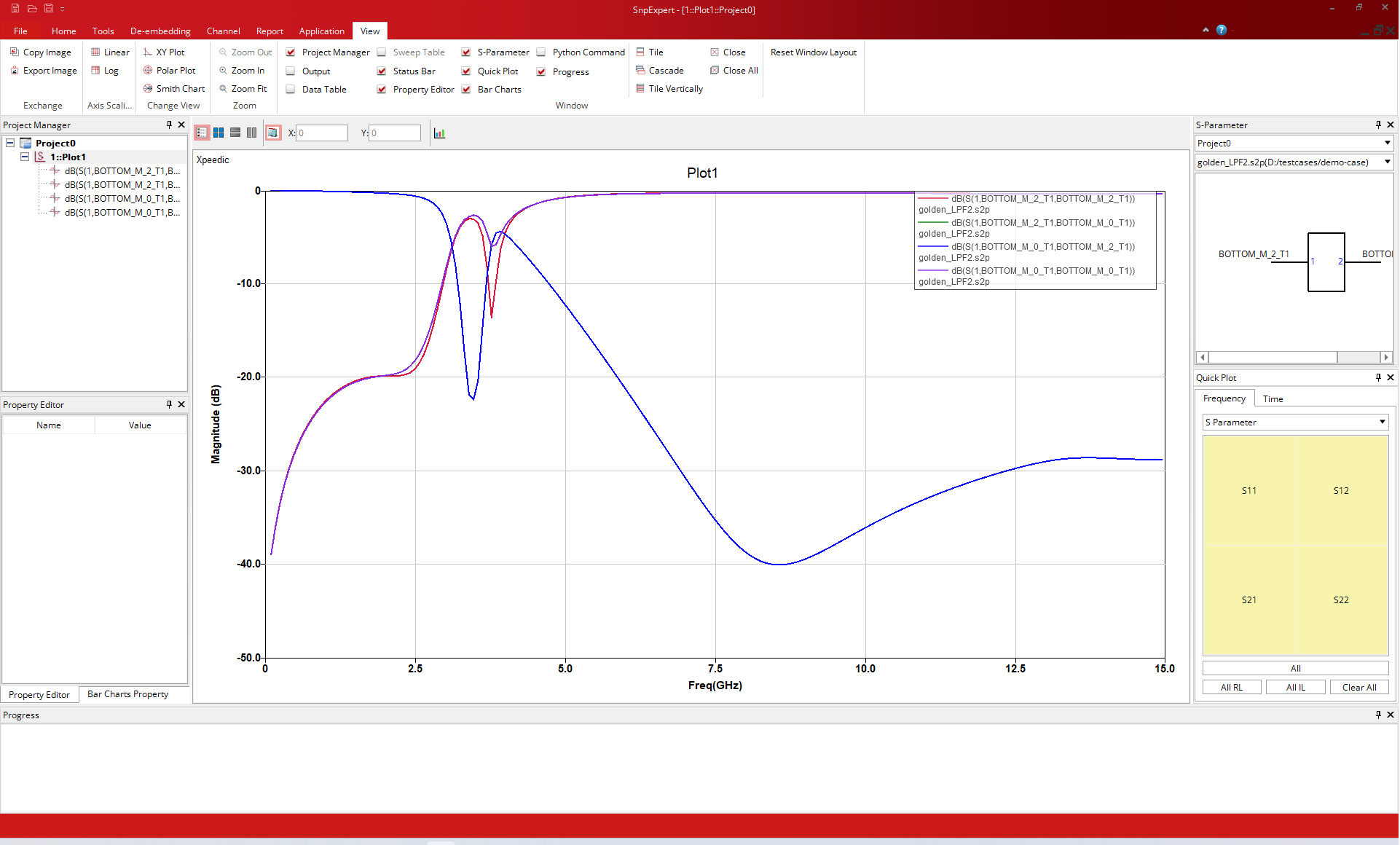The image size is (1400, 845).
Task: Click the Clear All button
Action: coord(1359,687)
